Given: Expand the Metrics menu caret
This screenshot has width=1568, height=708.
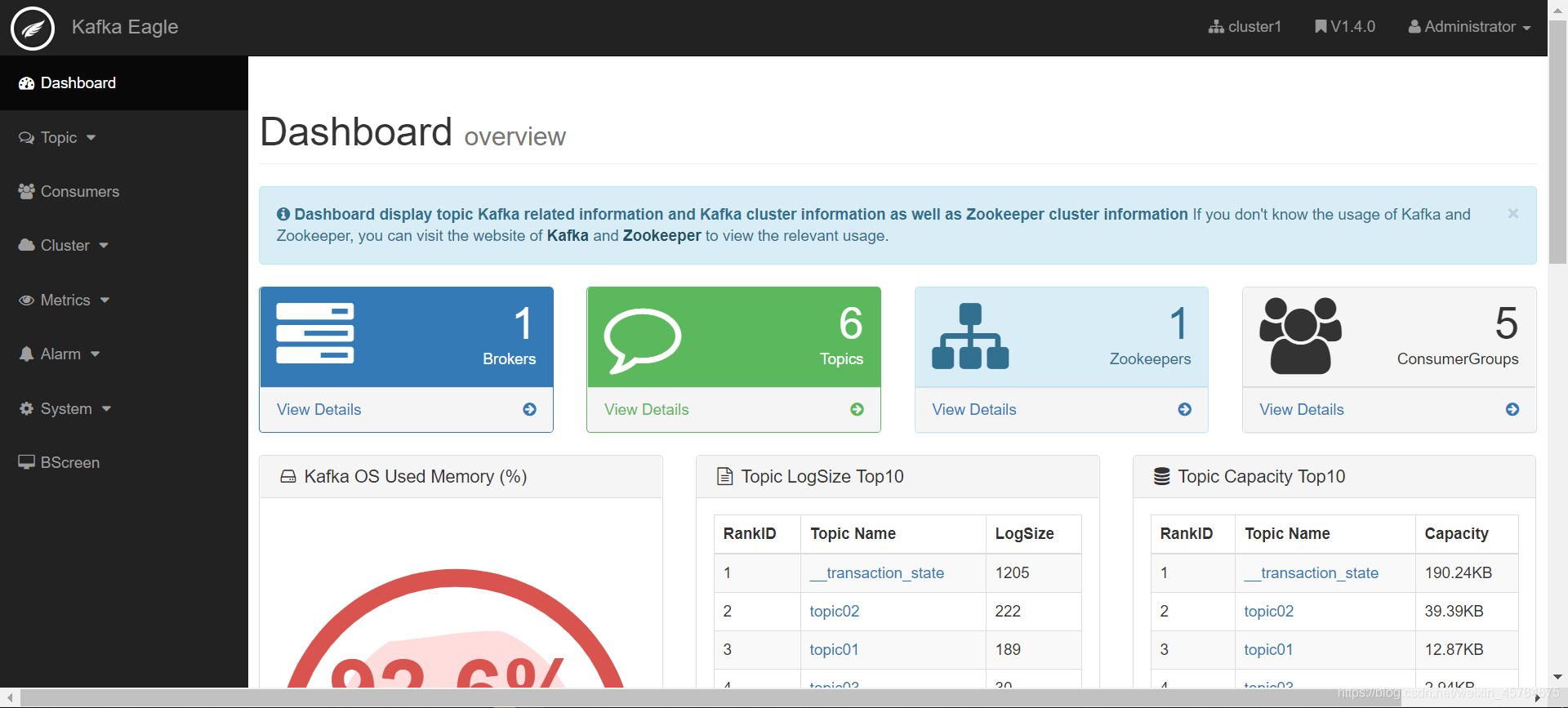Looking at the screenshot, I should (105, 301).
